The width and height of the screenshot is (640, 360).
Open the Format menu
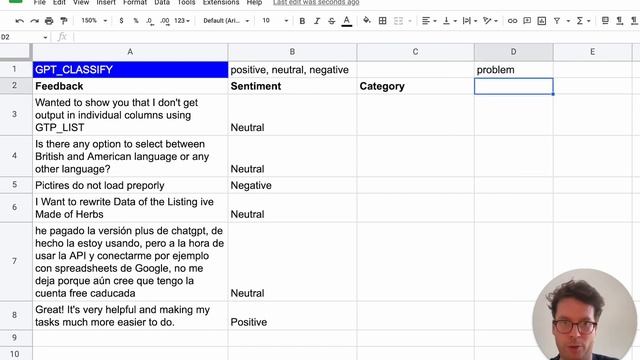(x=135, y=2)
